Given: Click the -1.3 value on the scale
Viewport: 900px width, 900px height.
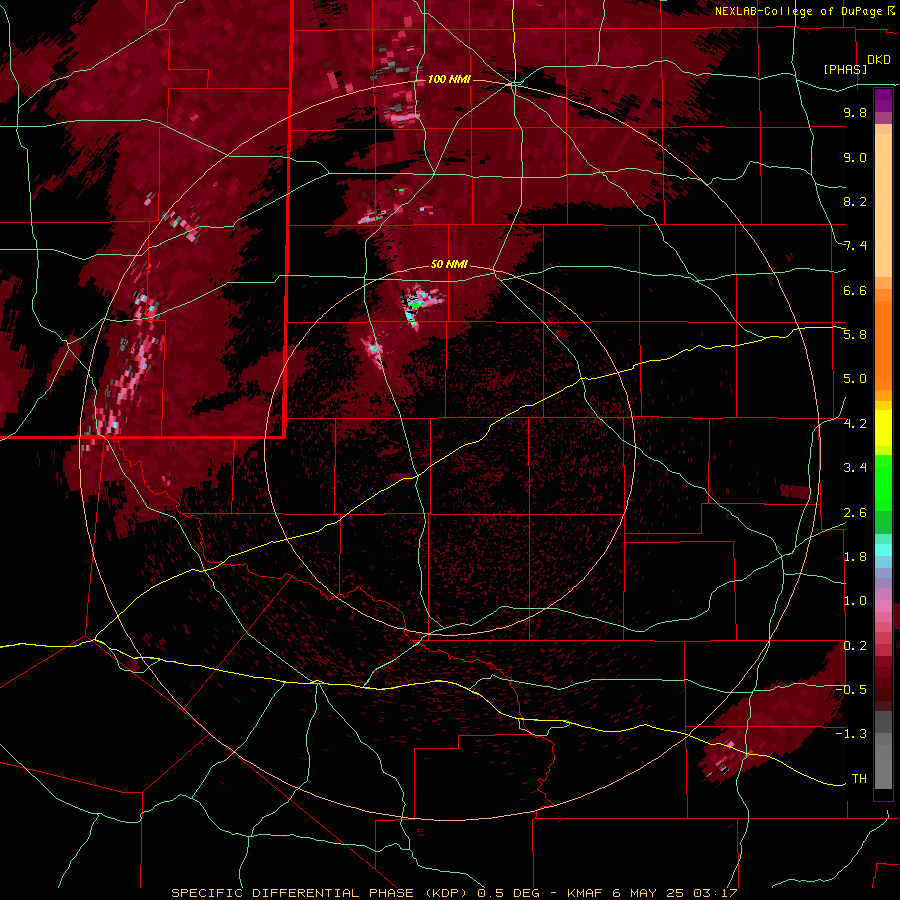Looking at the screenshot, I should [851, 734].
